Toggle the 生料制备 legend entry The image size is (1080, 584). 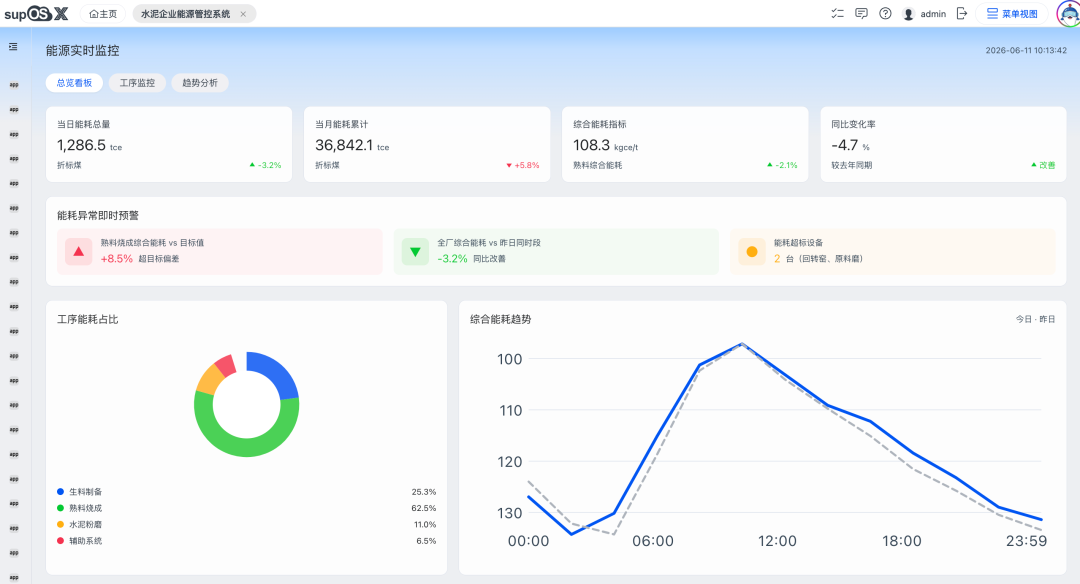pyautogui.click(x=80, y=492)
